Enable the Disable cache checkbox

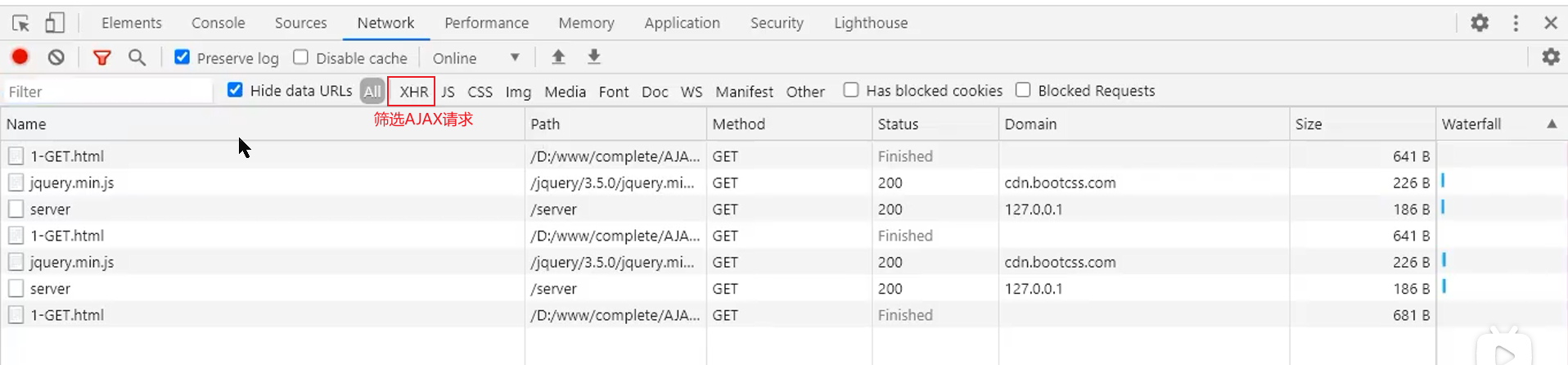[301, 57]
